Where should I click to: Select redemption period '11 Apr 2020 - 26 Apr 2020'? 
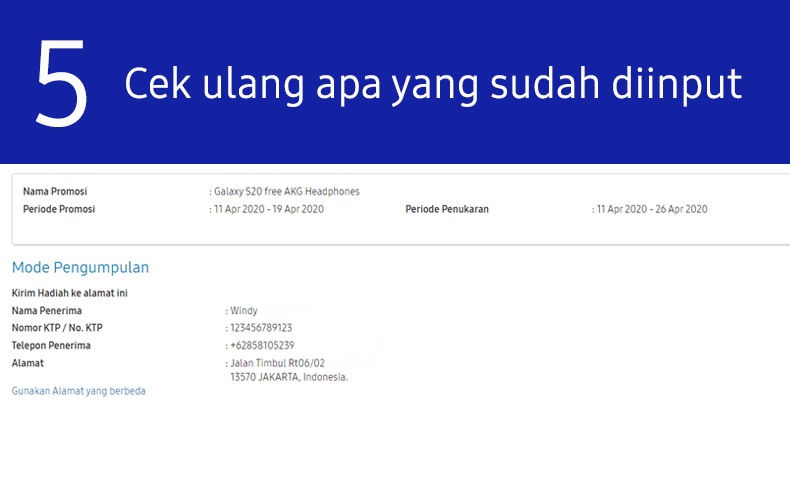point(652,209)
